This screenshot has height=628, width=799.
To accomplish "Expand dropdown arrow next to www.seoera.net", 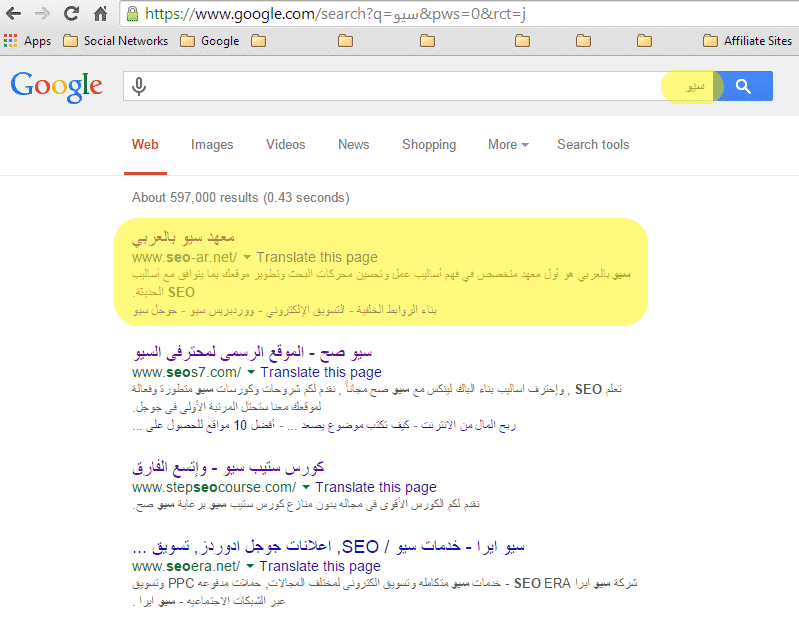I will (x=250, y=566).
